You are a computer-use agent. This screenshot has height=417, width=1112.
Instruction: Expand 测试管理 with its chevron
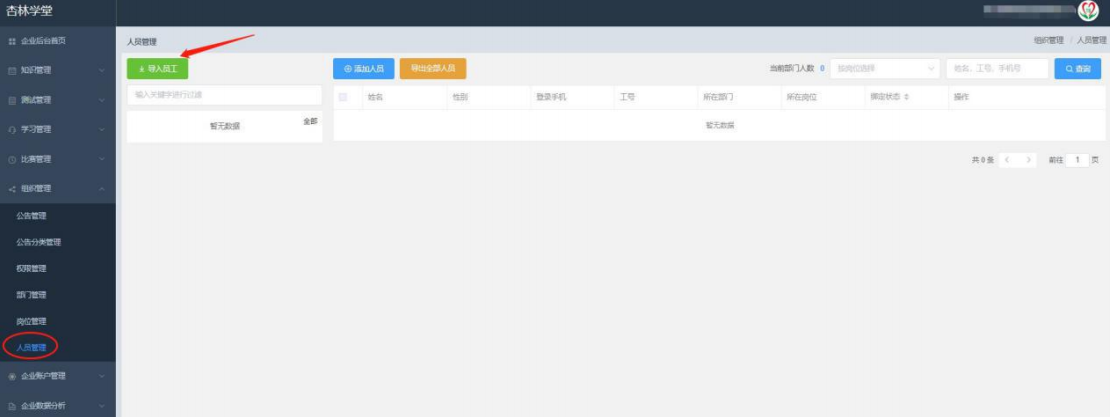[x=102, y=101]
